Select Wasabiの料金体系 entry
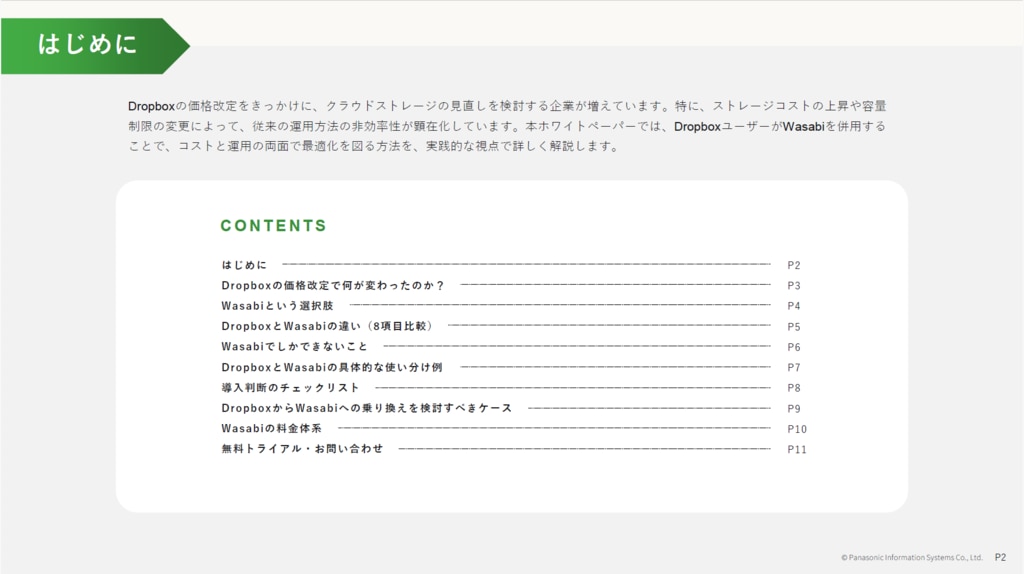 coord(272,429)
